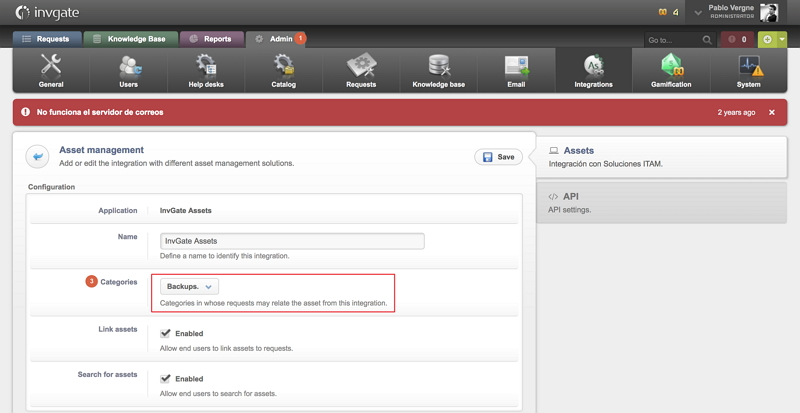The image size is (800, 413).
Task: Click the search magnifier icon in Go to
Action: [x=707, y=39]
